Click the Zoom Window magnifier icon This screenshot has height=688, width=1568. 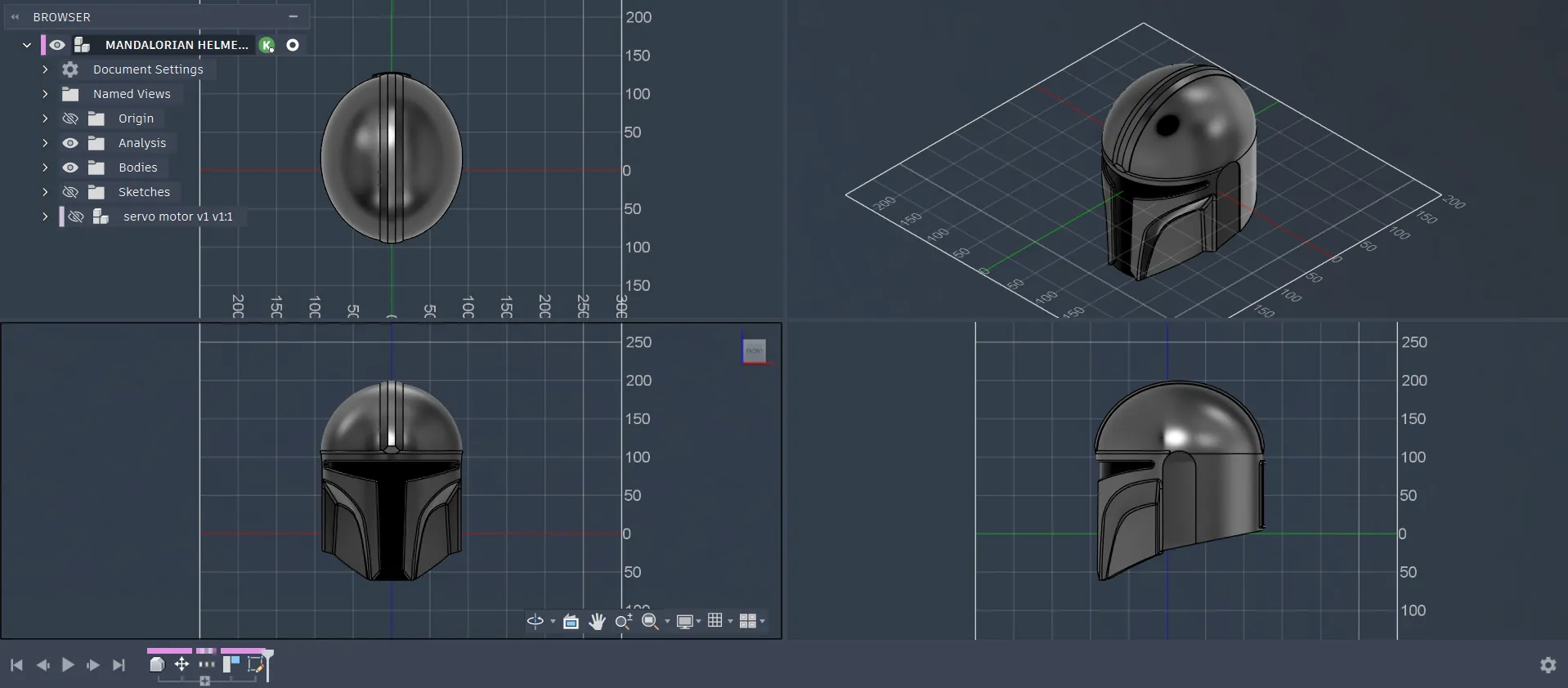coord(650,622)
